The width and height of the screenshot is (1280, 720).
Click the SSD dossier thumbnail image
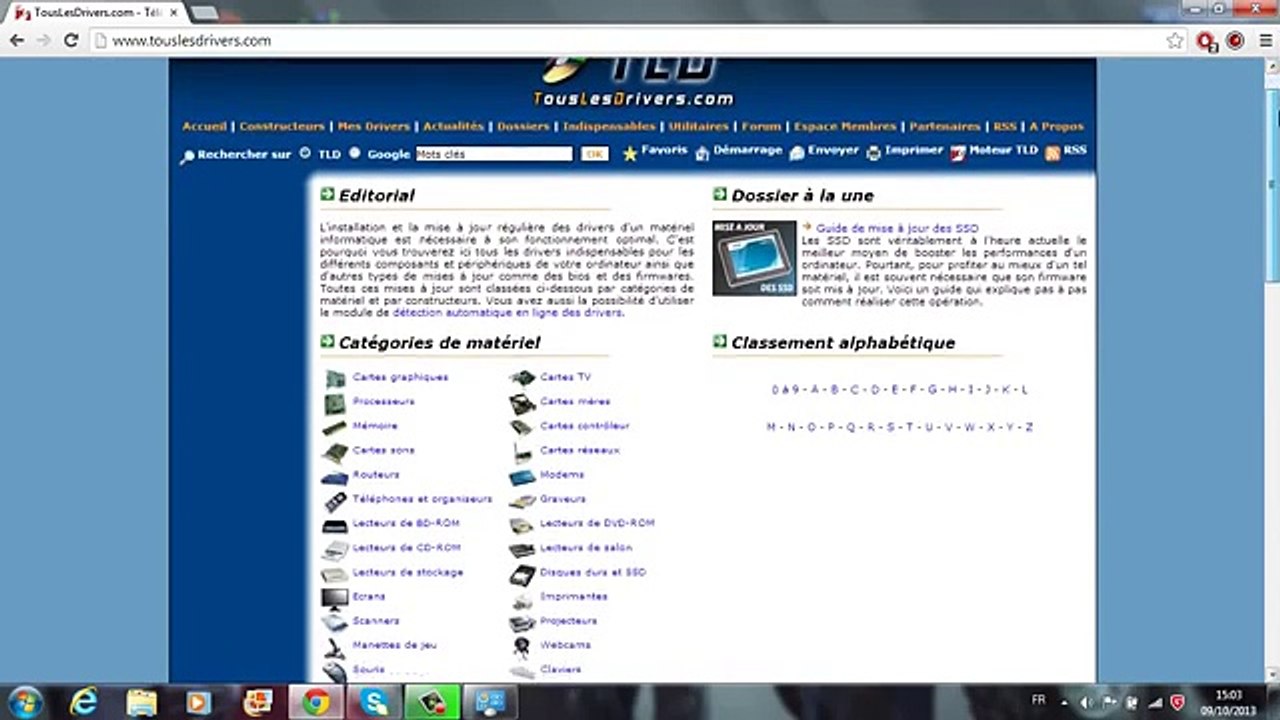754,258
